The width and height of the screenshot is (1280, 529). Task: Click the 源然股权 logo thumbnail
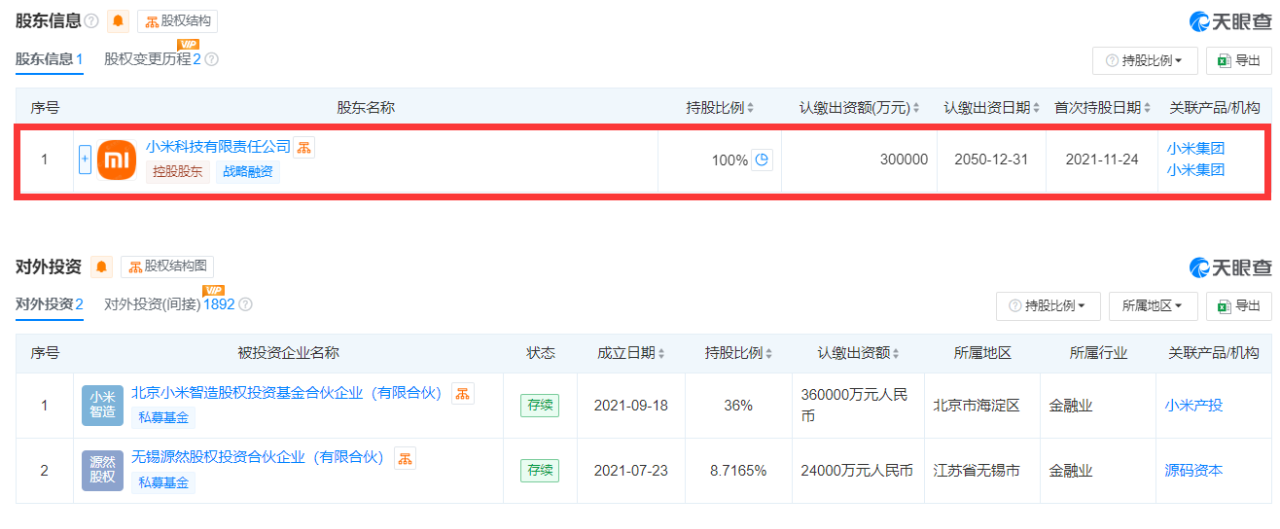click(103, 470)
